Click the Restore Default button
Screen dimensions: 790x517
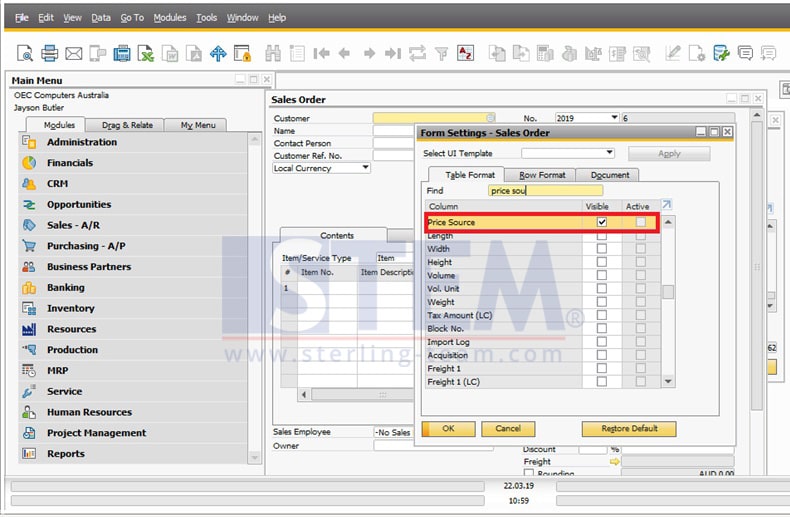pos(629,428)
